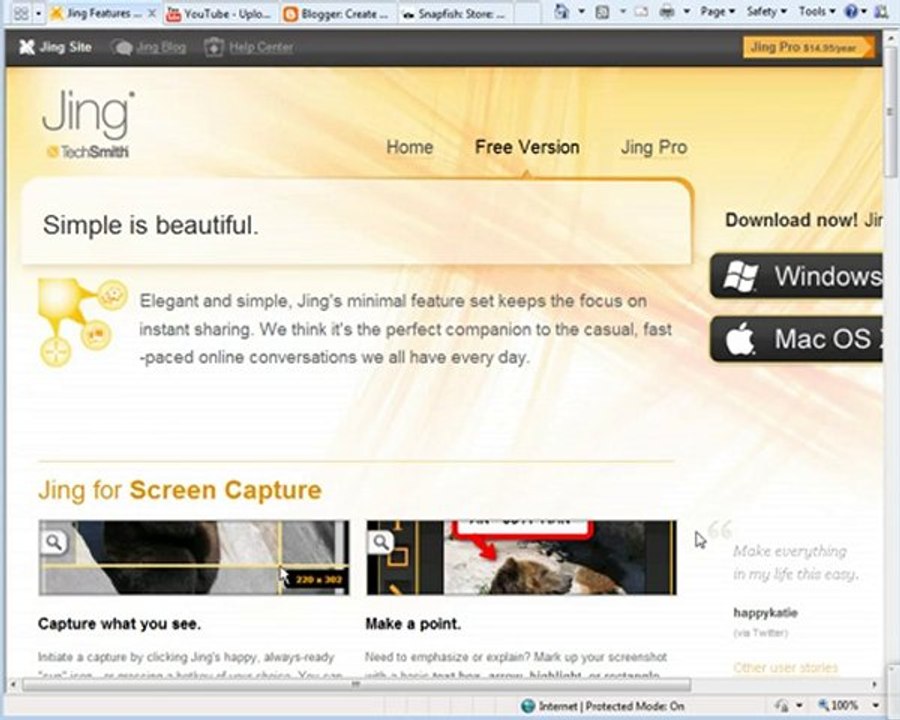Open the Quick Tabs grid icon

[x=21, y=13]
